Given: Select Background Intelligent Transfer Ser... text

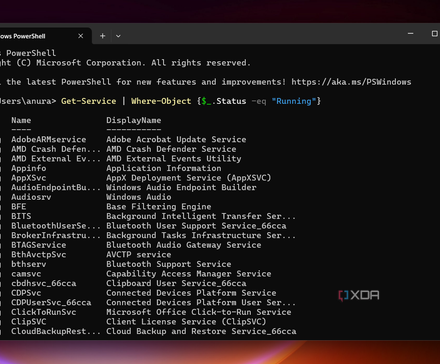Looking at the screenshot, I should point(201,216).
